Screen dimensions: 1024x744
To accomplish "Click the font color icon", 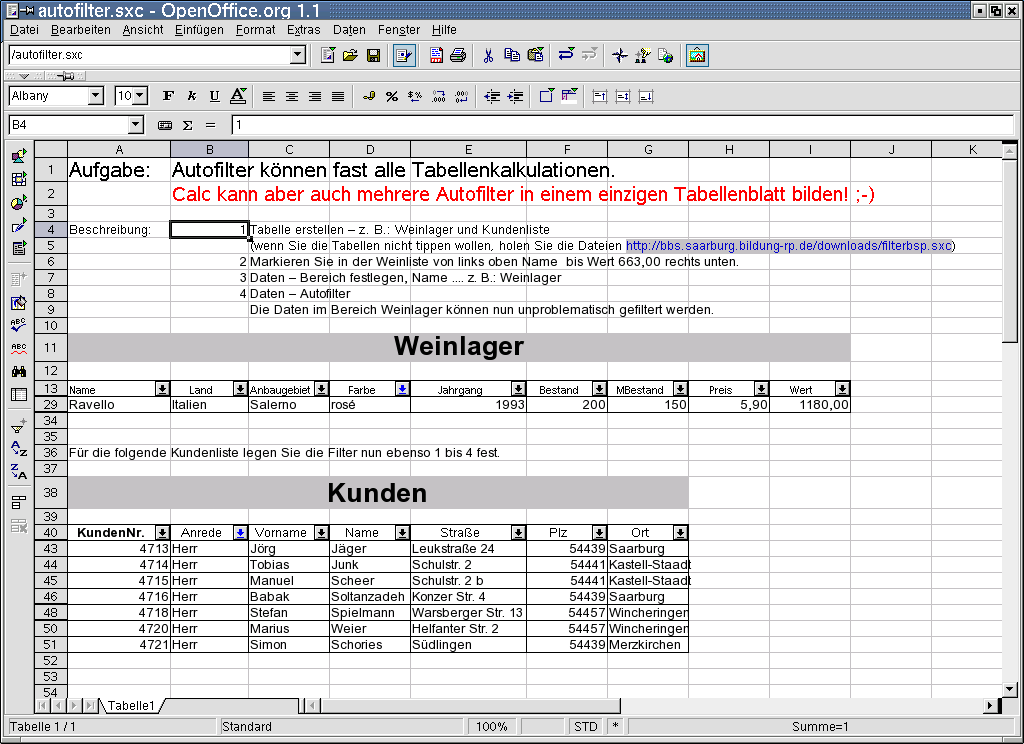I will point(238,96).
